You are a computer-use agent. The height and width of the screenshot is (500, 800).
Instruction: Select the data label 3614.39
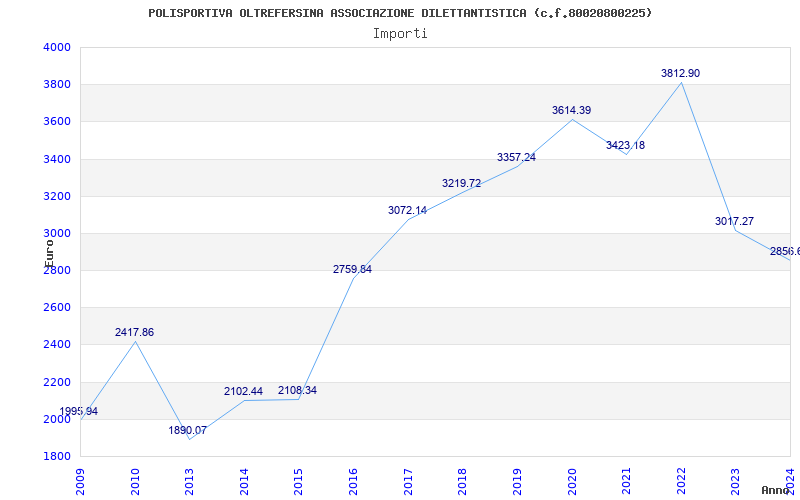click(571, 110)
